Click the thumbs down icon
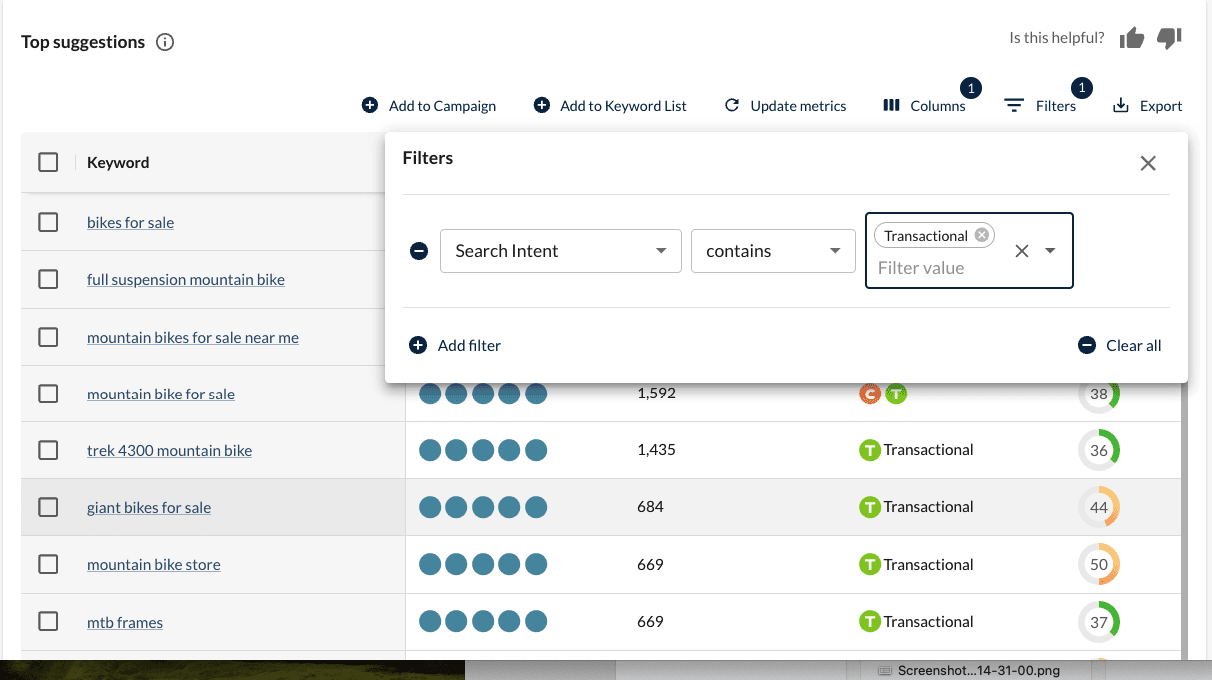 pos(1169,39)
